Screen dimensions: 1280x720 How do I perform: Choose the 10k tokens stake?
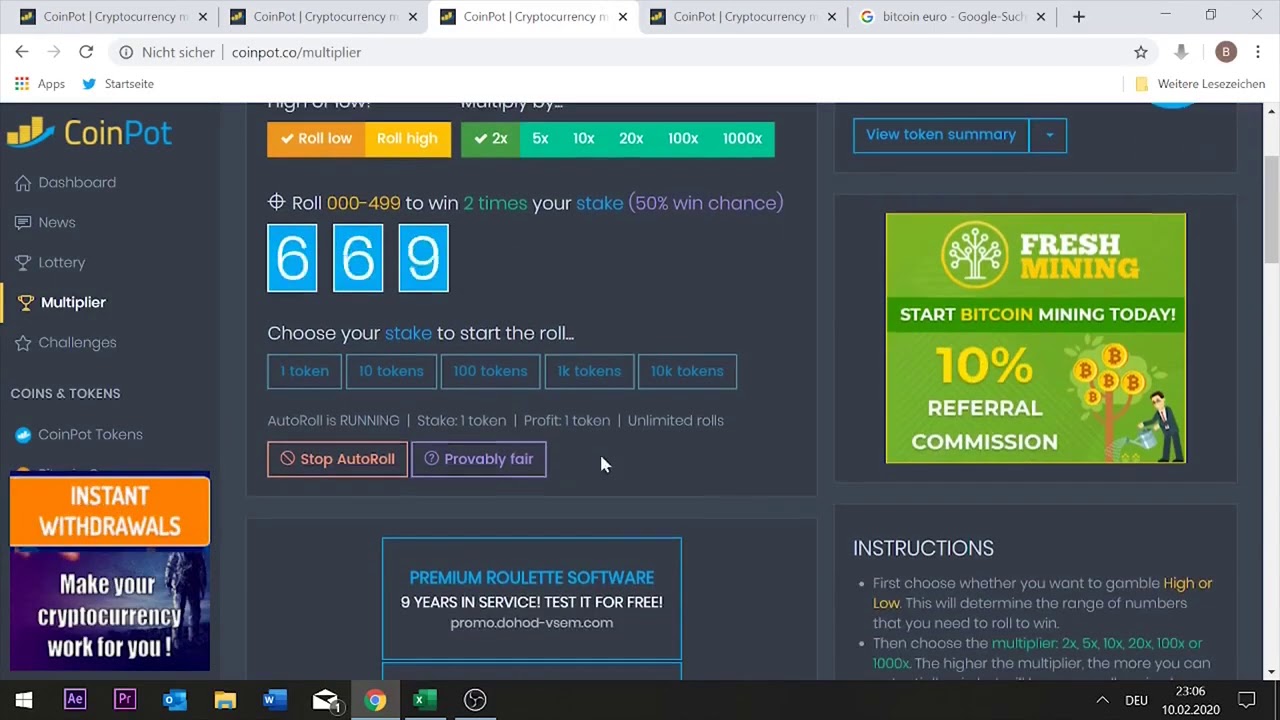click(x=687, y=371)
